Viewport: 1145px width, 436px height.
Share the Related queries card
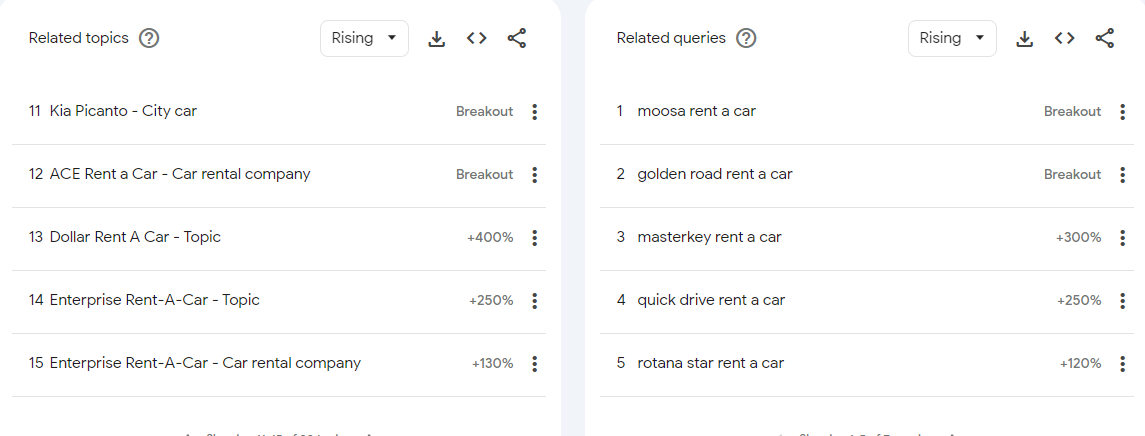tap(1105, 39)
